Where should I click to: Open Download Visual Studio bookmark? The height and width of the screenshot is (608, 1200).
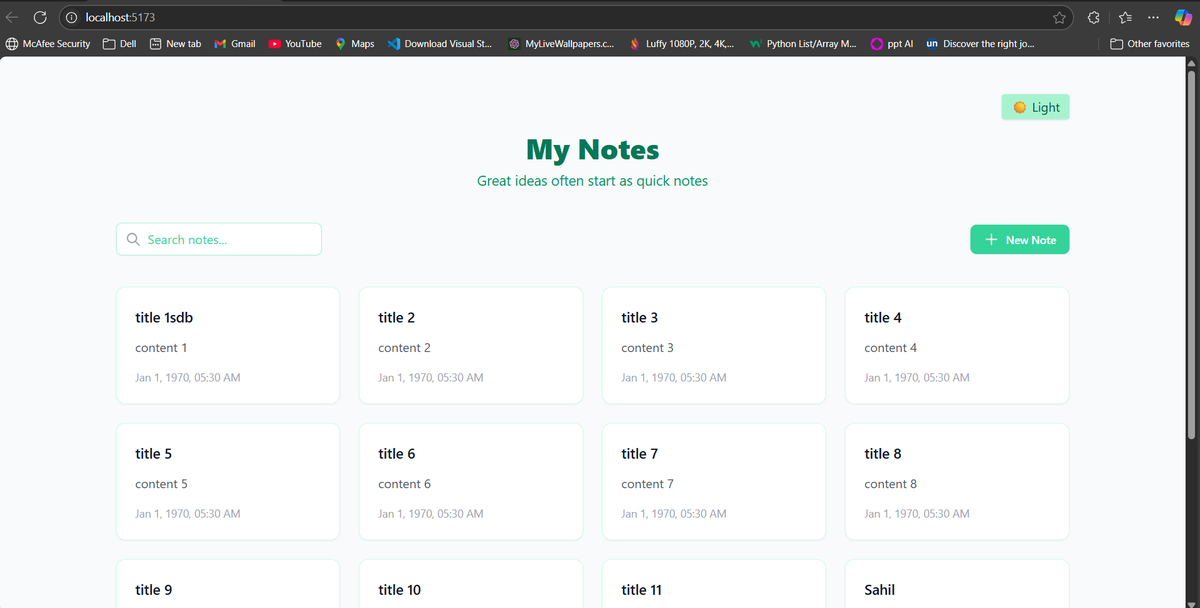pos(439,44)
